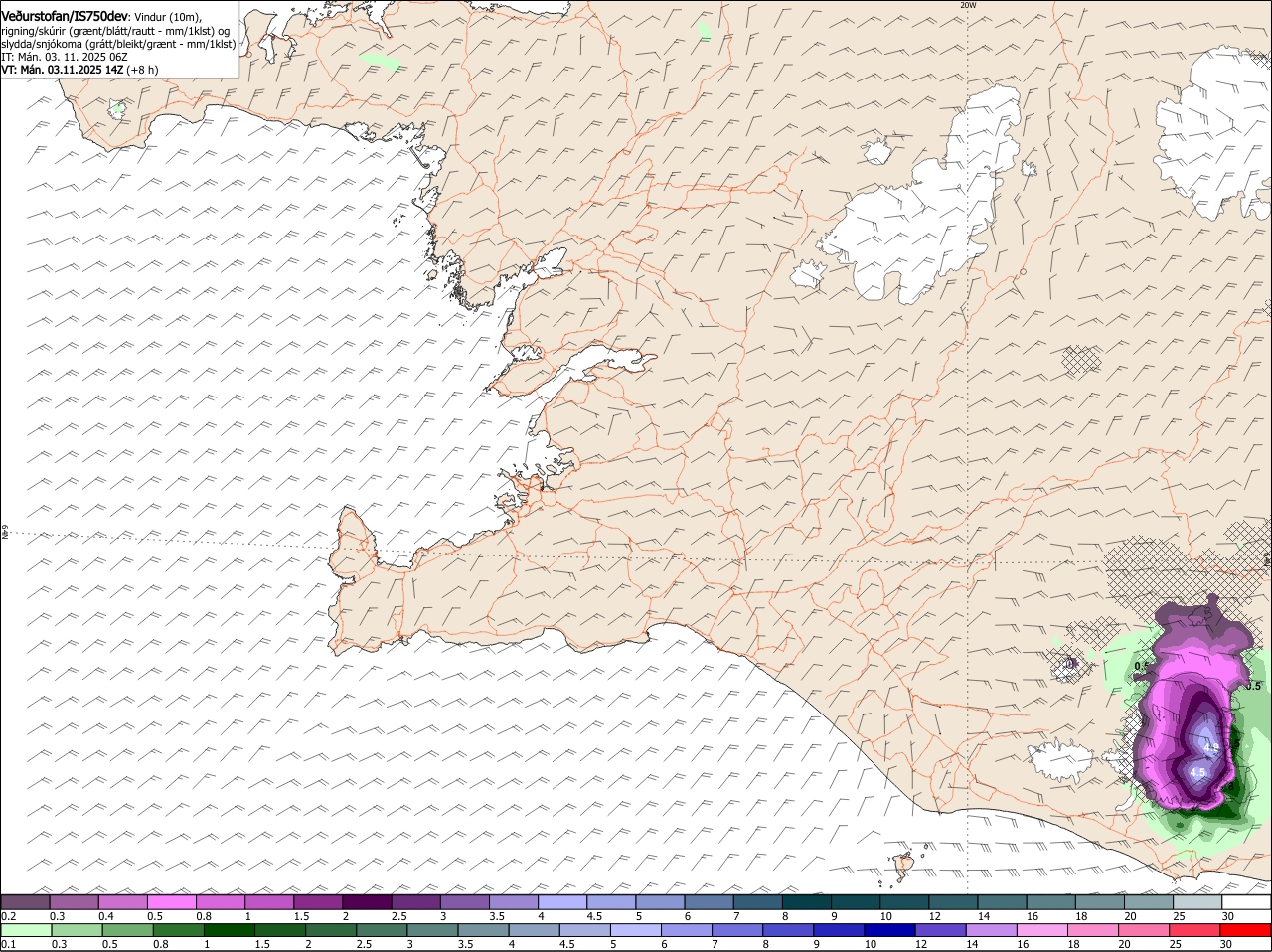Click the title text Veðurstofan/IS750dev
Viewport: 1272px width, 952px height.
(64, 17)
